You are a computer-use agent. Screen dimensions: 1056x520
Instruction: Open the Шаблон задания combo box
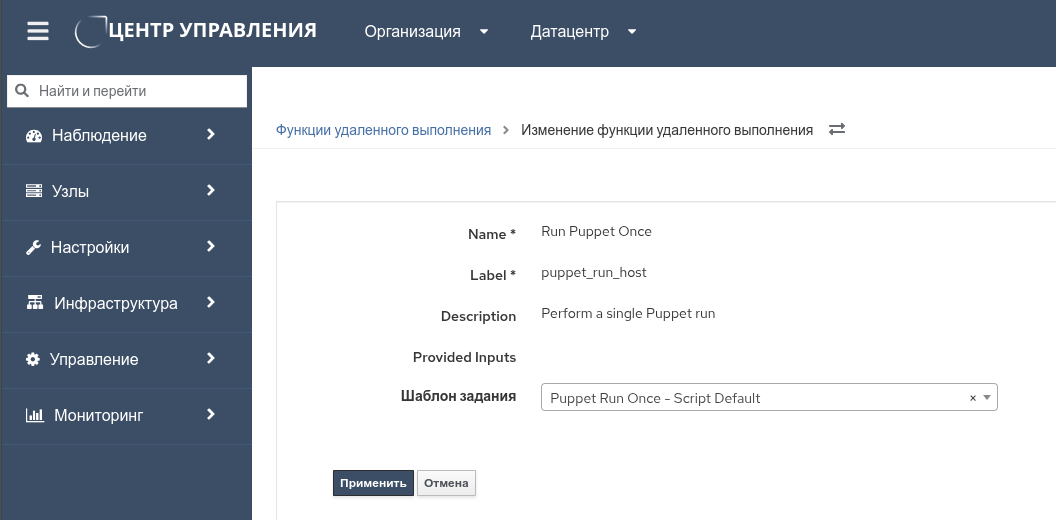[x=755, y=398]
